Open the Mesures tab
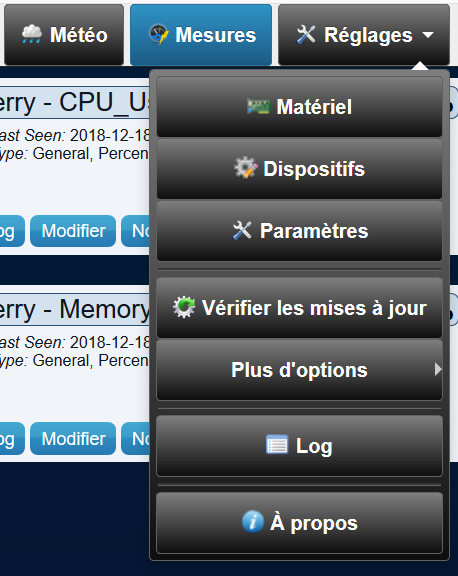Viewport: 458px width, 576px height. (201, 35)
